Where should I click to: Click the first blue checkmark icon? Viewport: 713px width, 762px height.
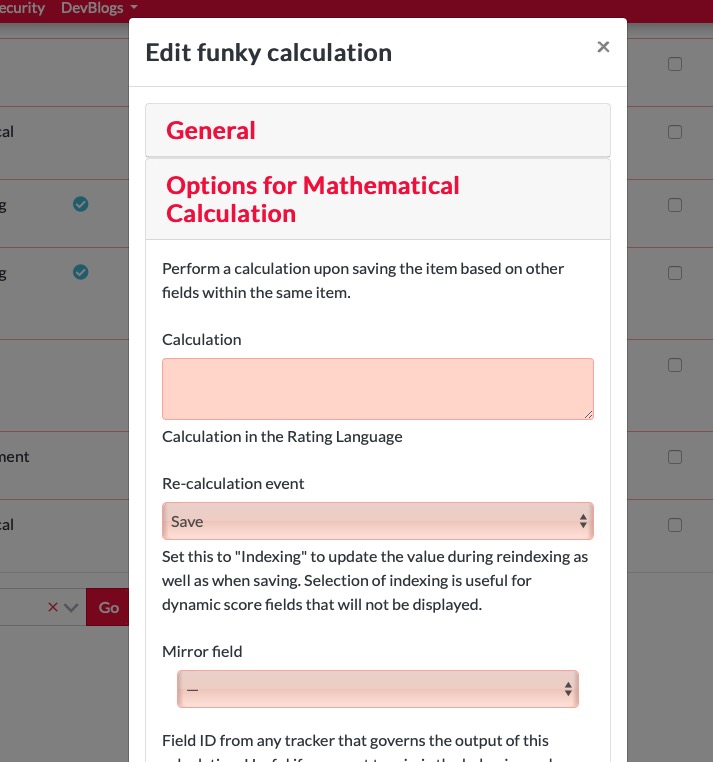click(x=81, y=204)
